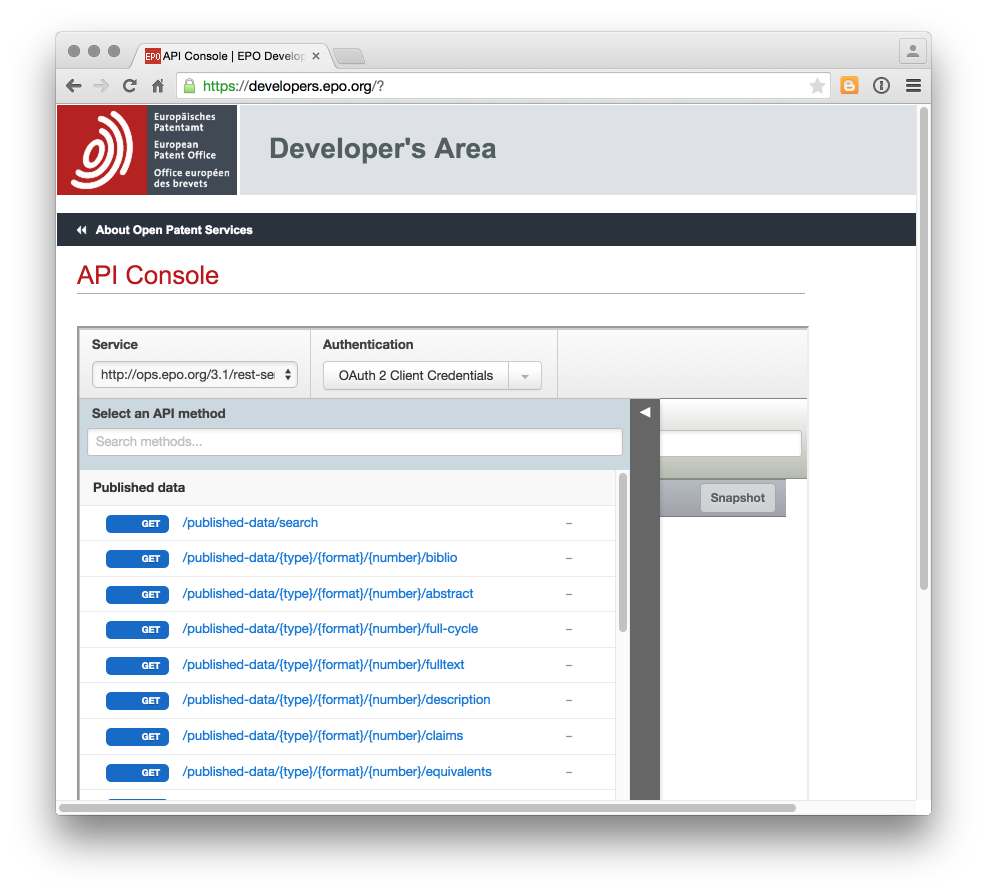This screenshot has height=895, width=987.
Task: Collapse the method panel with the left arrow
Action: click(x=645, y=412)
